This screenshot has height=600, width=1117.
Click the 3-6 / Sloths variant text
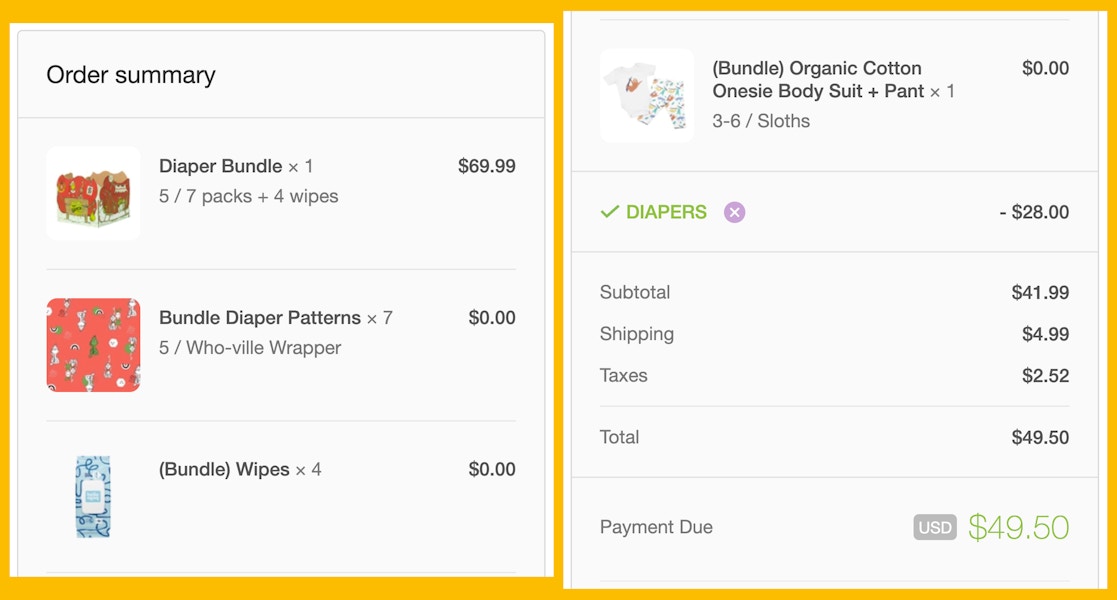click(761, 121)
